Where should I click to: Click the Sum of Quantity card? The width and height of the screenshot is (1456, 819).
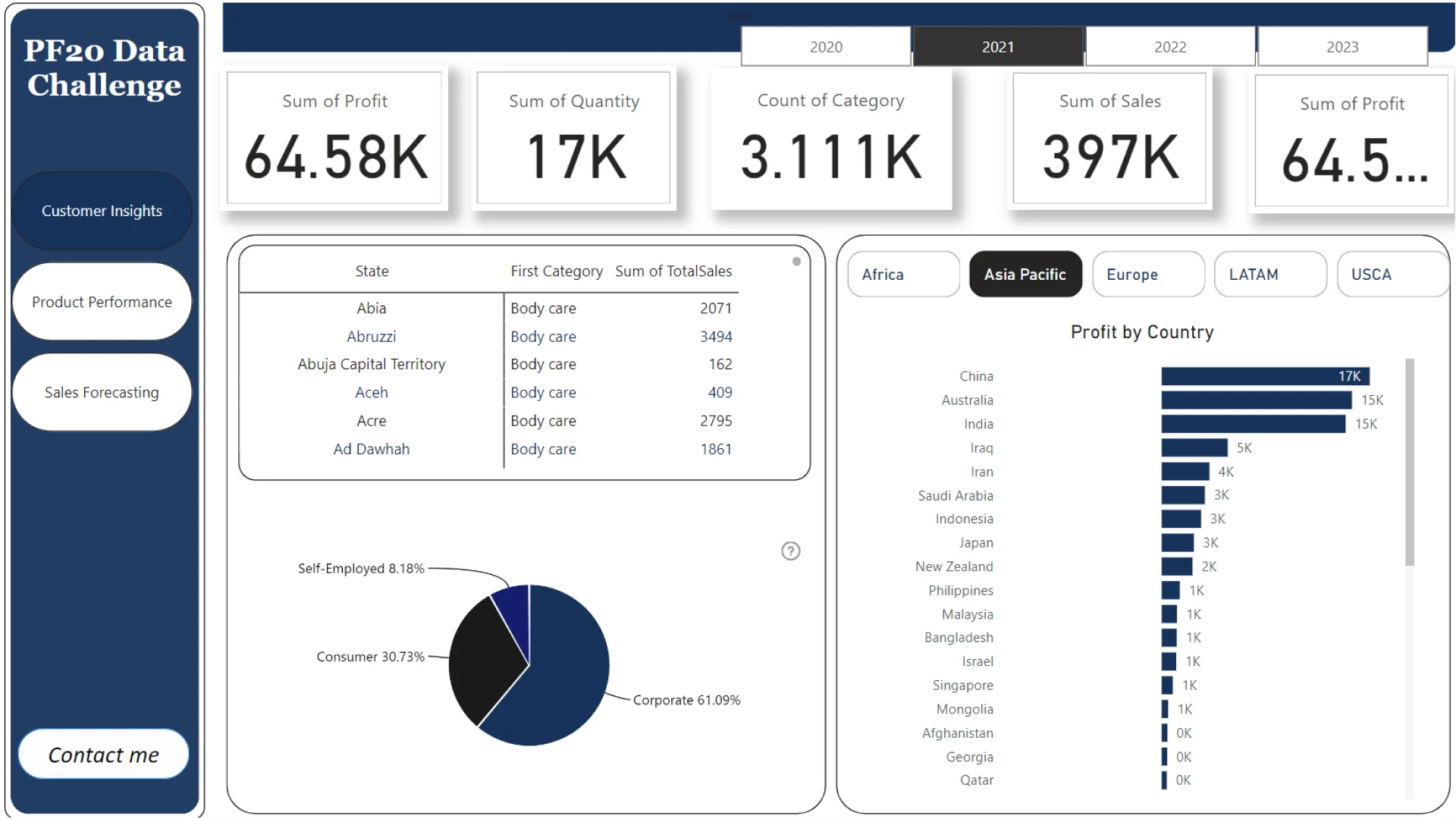coord(574,138)
